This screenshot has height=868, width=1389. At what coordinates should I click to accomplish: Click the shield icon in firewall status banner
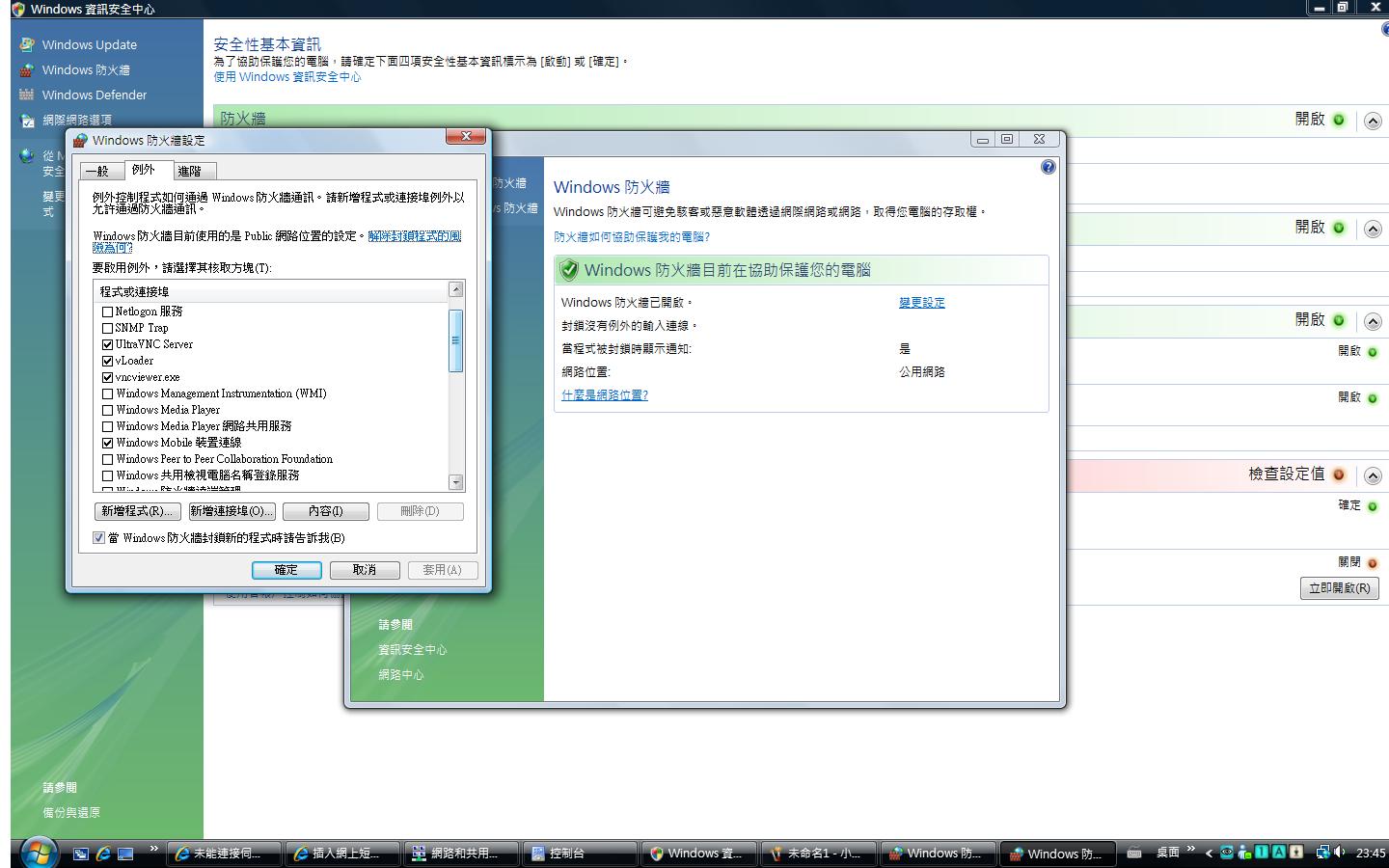pos(569,270)
